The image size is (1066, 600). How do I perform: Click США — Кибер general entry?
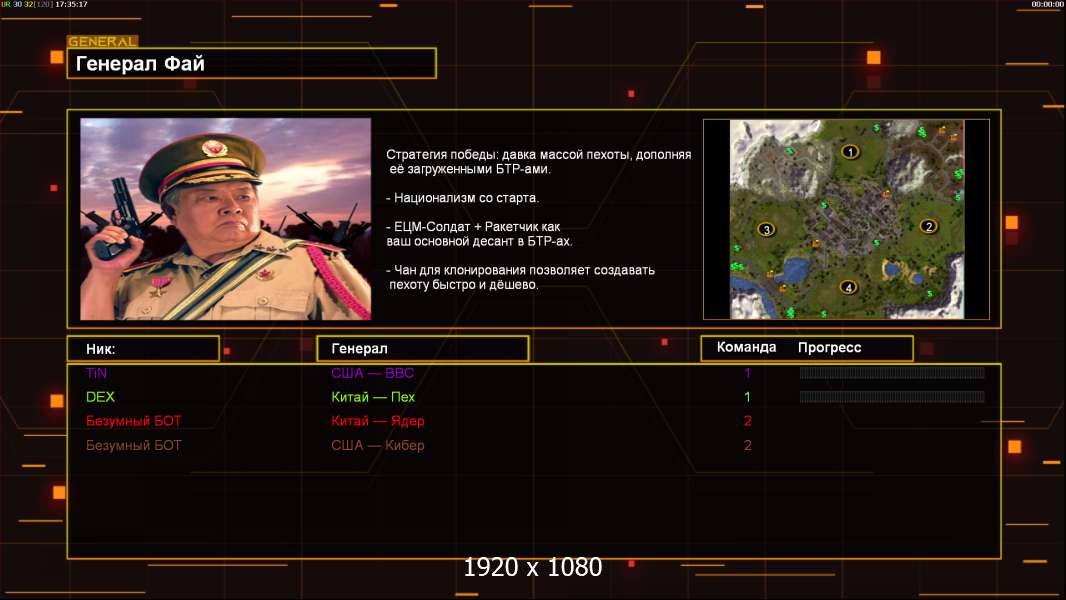[x=377, y=446]
